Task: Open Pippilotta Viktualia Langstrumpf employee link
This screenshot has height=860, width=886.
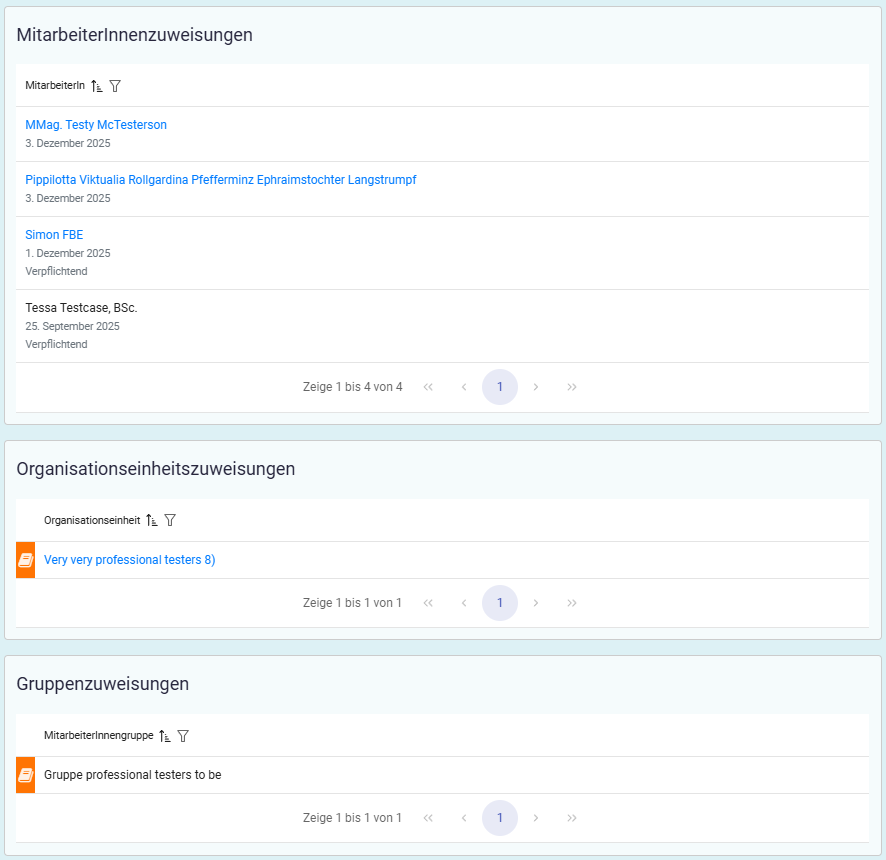Action: tap(220, 180)
